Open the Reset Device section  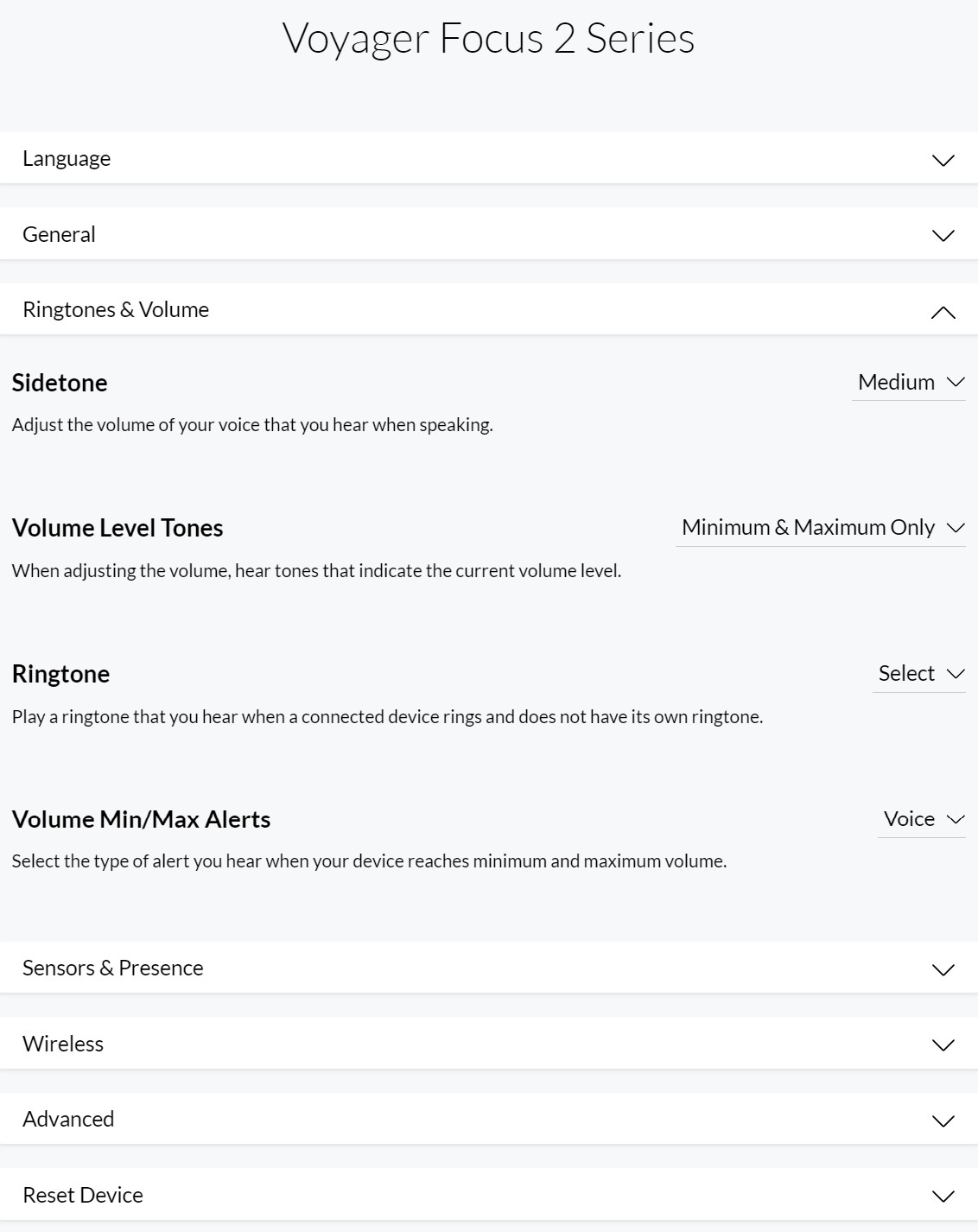click(x=83, y=1195)
